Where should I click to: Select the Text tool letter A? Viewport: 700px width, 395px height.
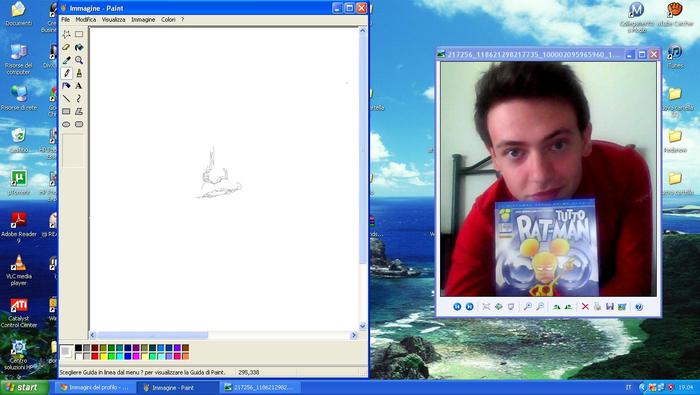pyautogui.click(x=79, y=86)
